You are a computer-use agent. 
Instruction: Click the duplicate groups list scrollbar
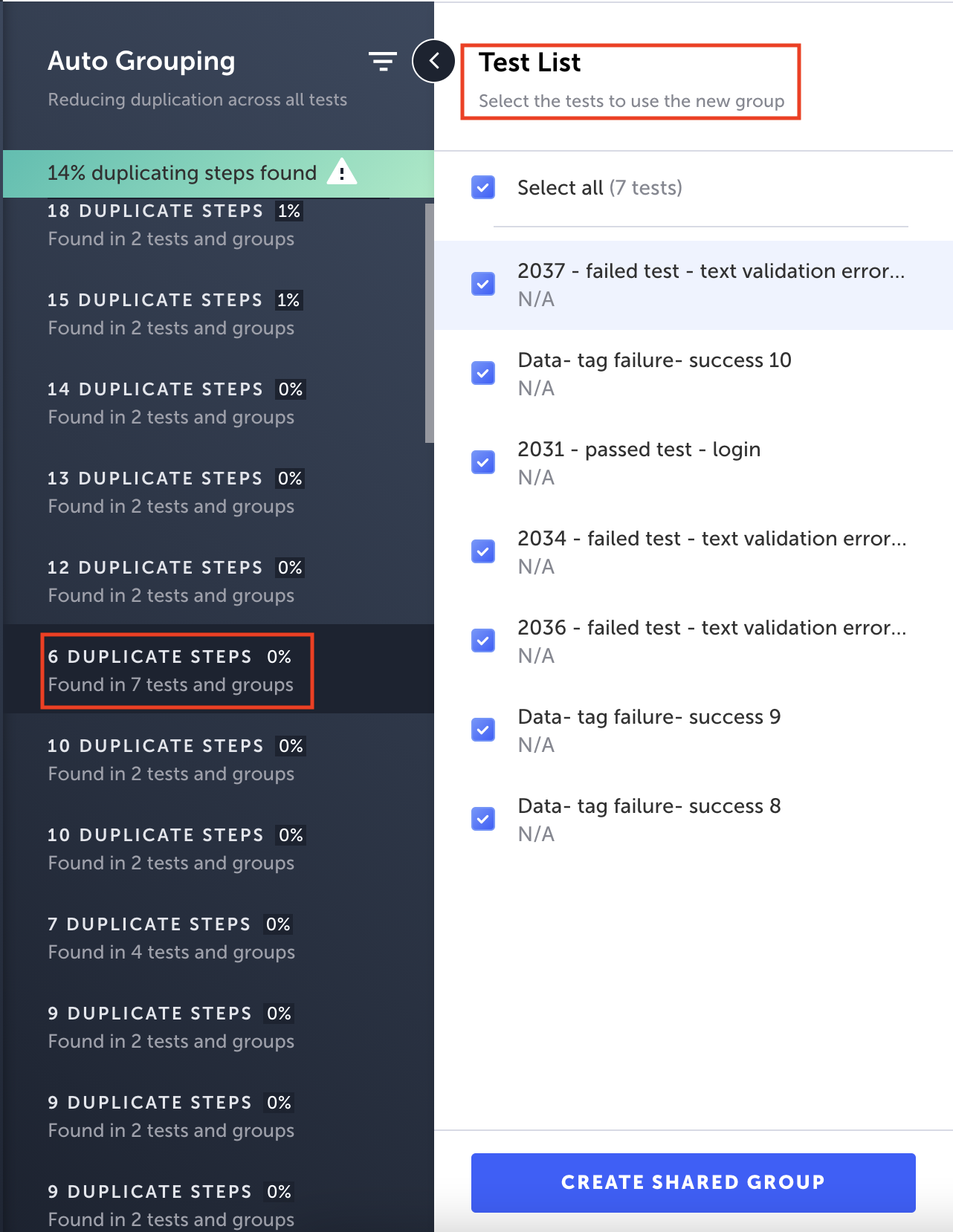(x=429, y=323)
